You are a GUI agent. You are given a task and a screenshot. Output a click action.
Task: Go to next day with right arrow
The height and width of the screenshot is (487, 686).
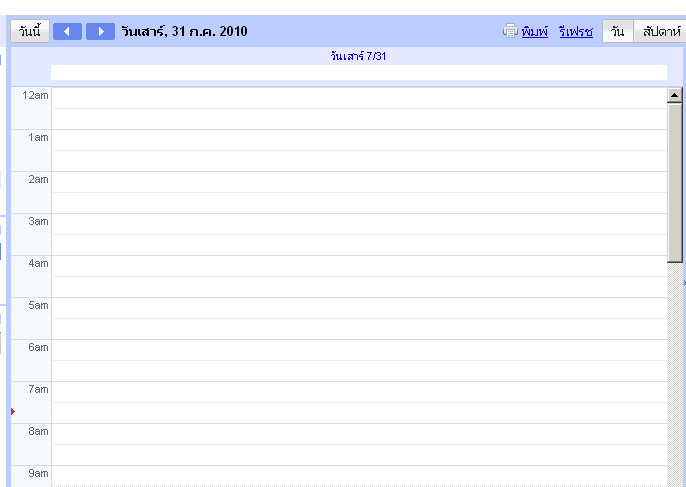101,32
